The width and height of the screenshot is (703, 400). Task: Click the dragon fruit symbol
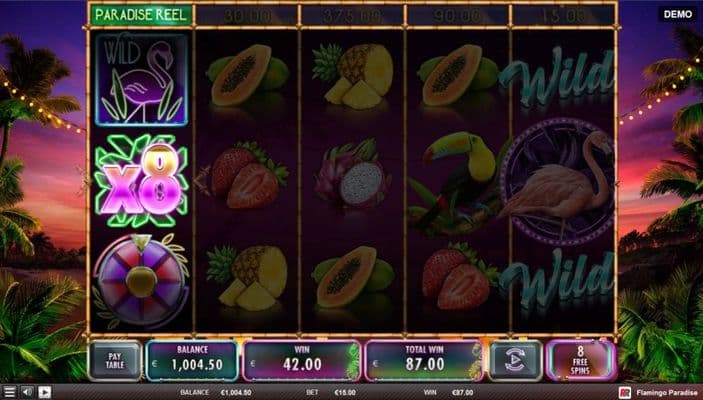click(352, 174)
